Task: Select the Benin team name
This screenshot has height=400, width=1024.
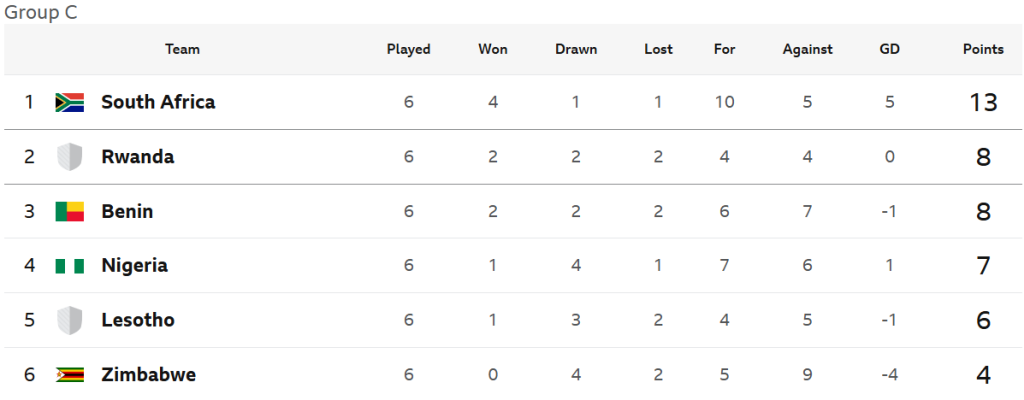Action: (x=127, y=211)
